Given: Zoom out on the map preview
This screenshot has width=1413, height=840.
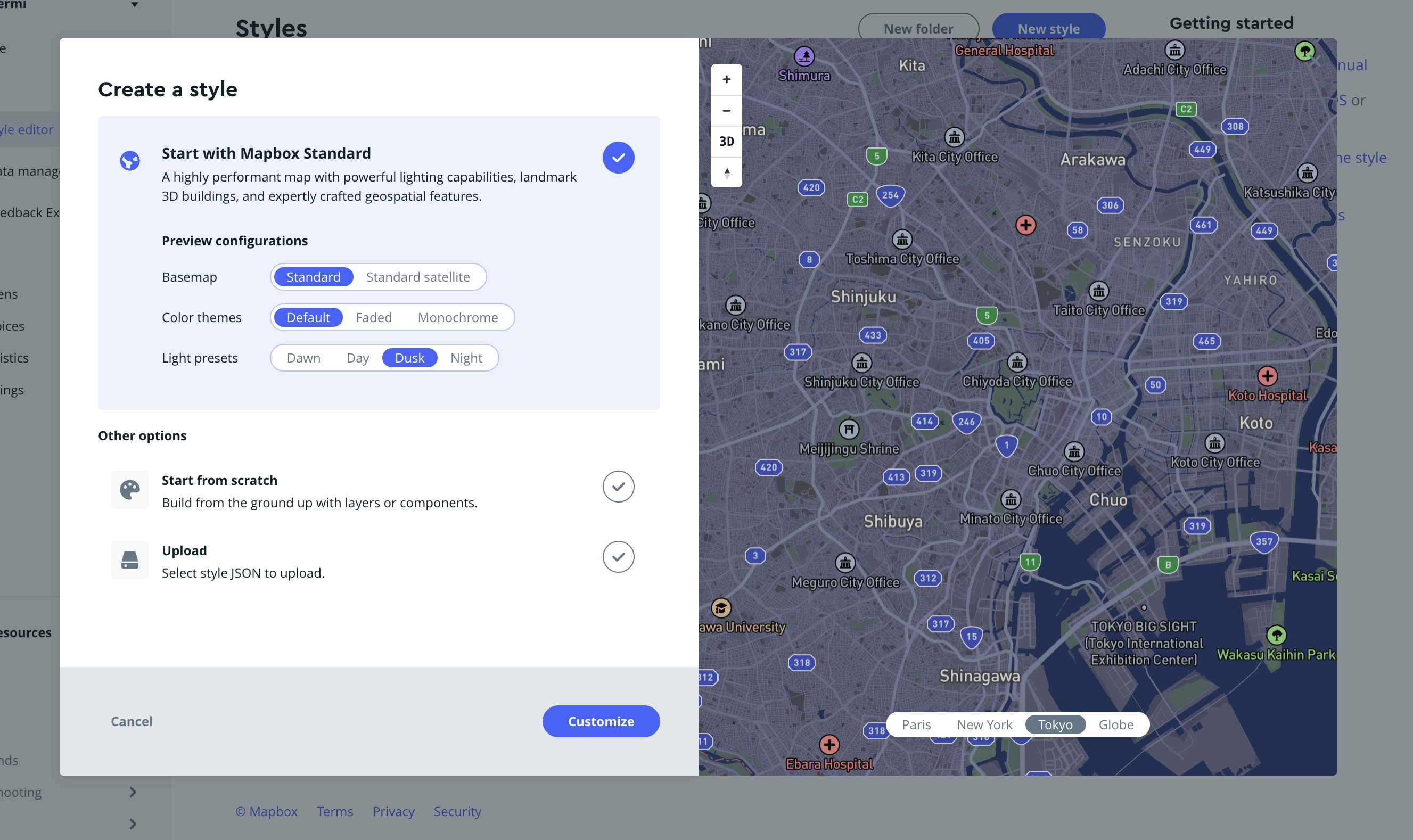Looking at the screenshot, I should point(726,111).
